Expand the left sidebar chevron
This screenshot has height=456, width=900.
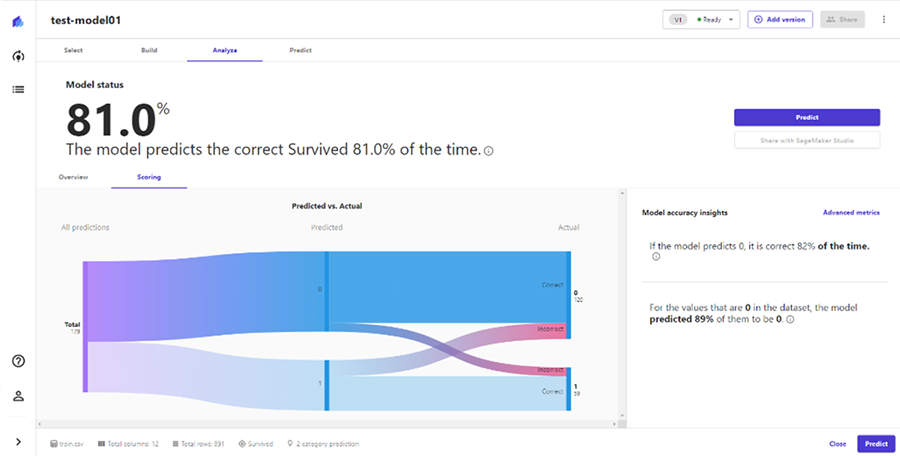click(18, 442)
